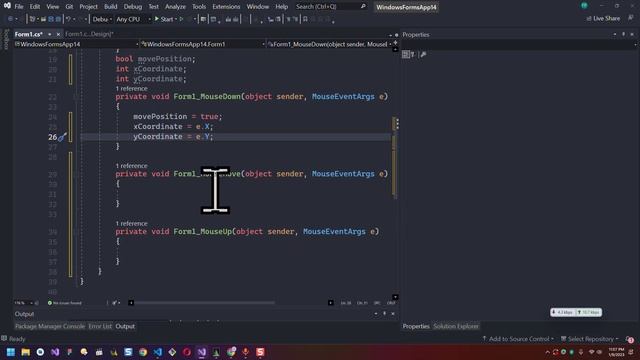Open Visual Studio Code from the taskbar

pyautogui.click(x=158, y=352)
